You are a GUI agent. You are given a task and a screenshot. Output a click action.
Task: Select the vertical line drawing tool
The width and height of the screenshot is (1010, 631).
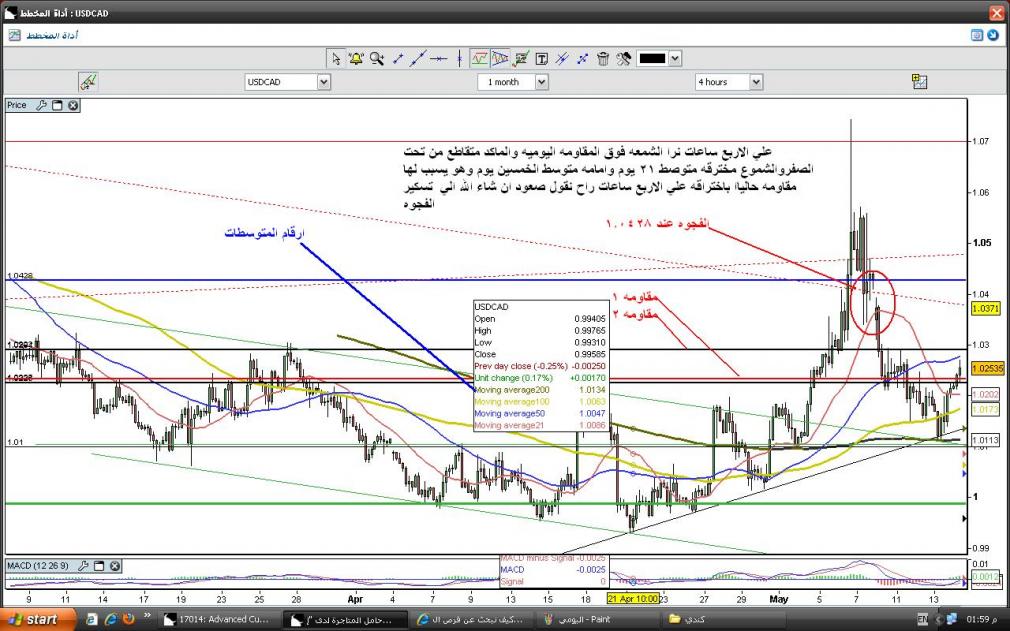click(458, 58)
